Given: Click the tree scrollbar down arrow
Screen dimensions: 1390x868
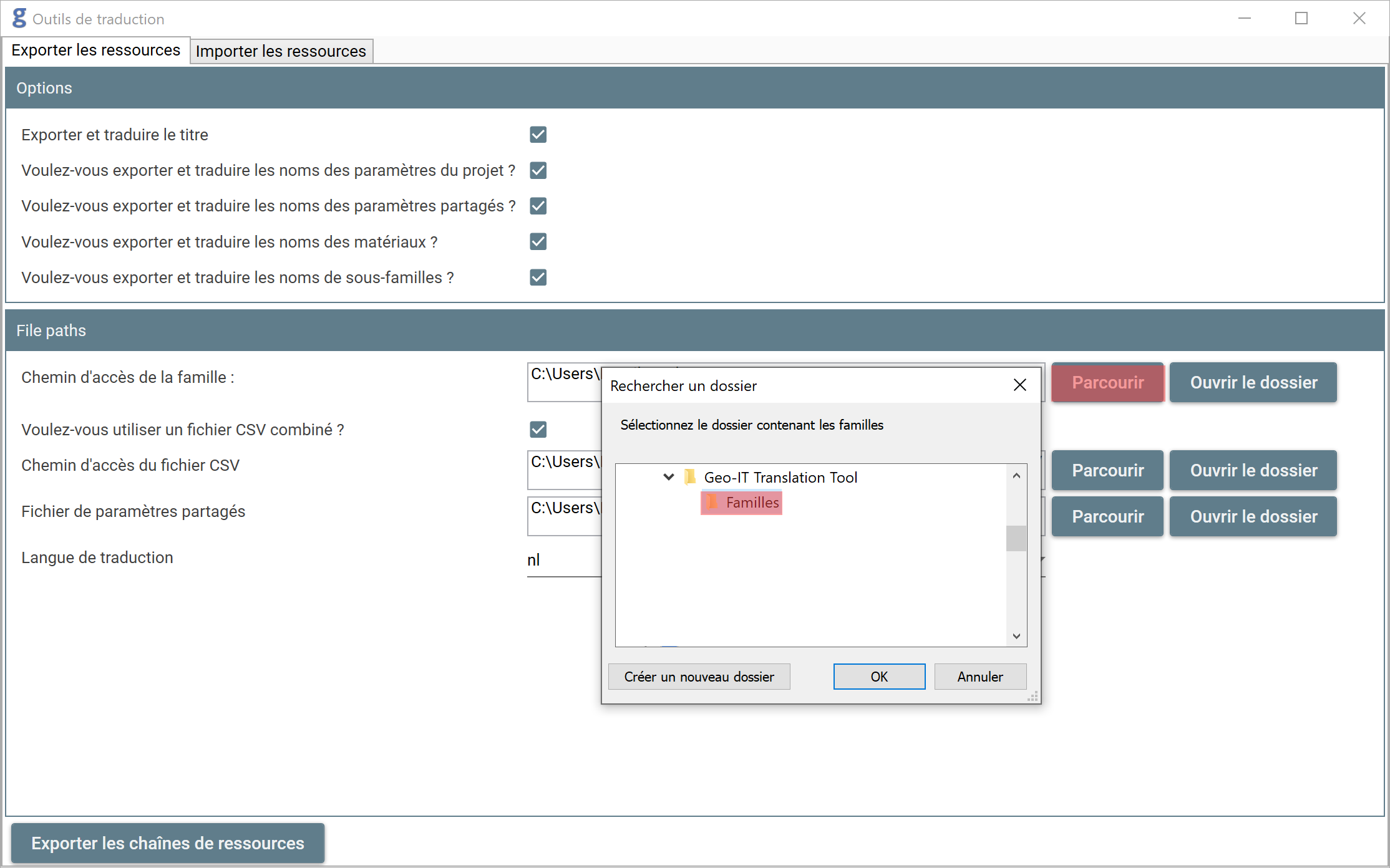Looking at the screenshot, I should coord(1016,636).
